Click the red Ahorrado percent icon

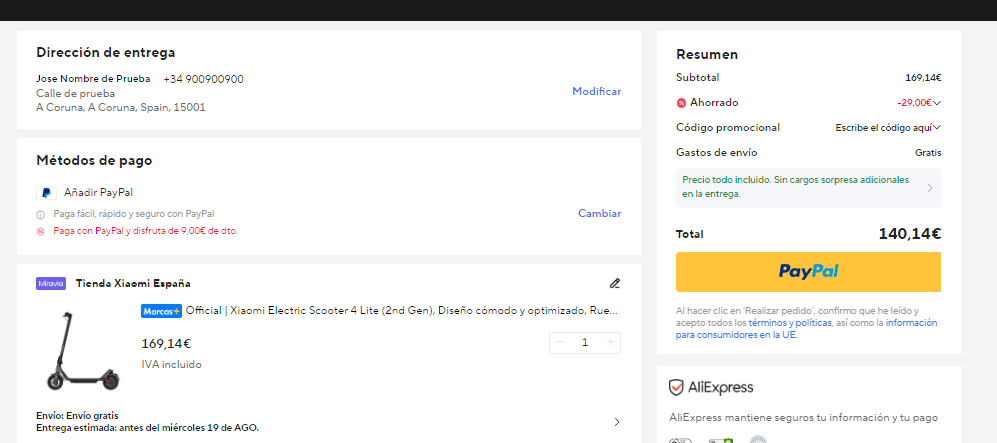[x=682, y=103]
